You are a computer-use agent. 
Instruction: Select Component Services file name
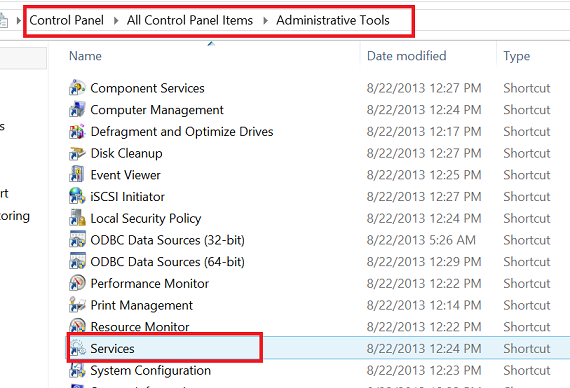click(147, 88)
